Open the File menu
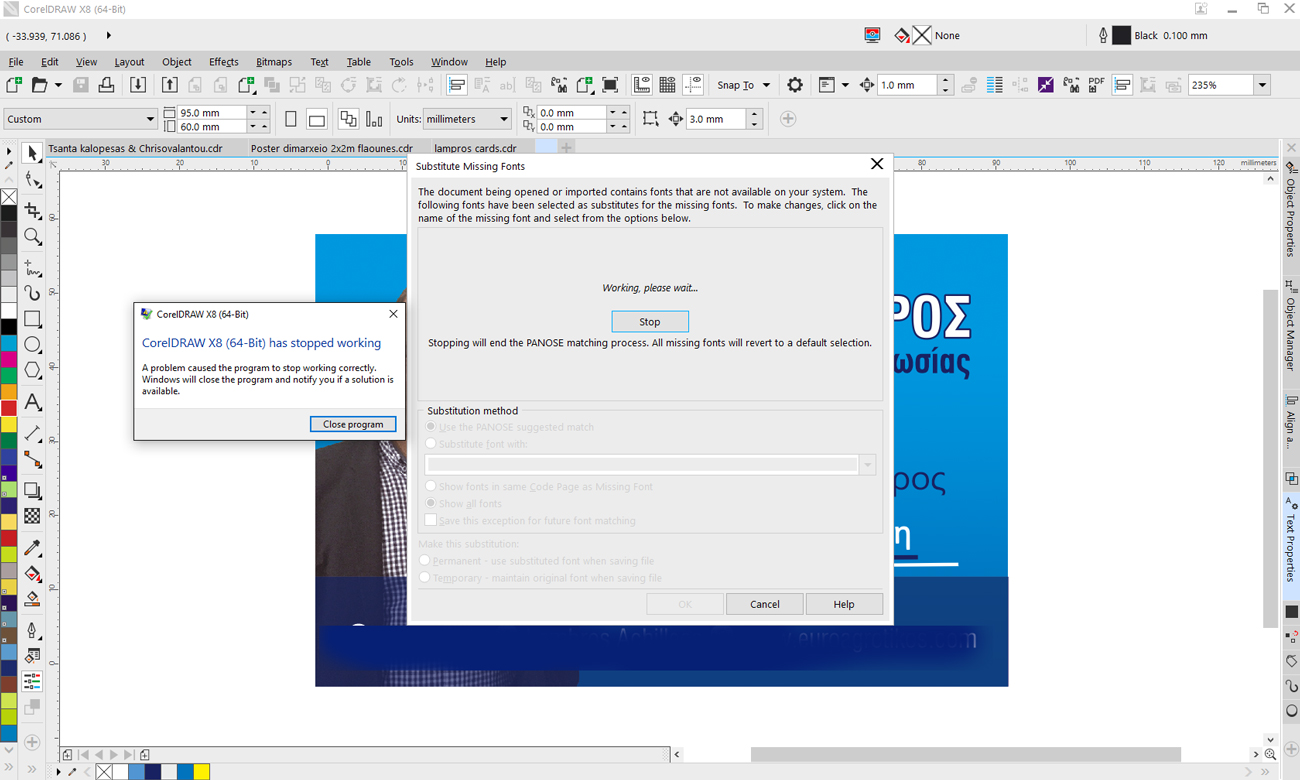The width and height of the screenshot is (1300, 780). pyautogui.click(x=15, y=62)
